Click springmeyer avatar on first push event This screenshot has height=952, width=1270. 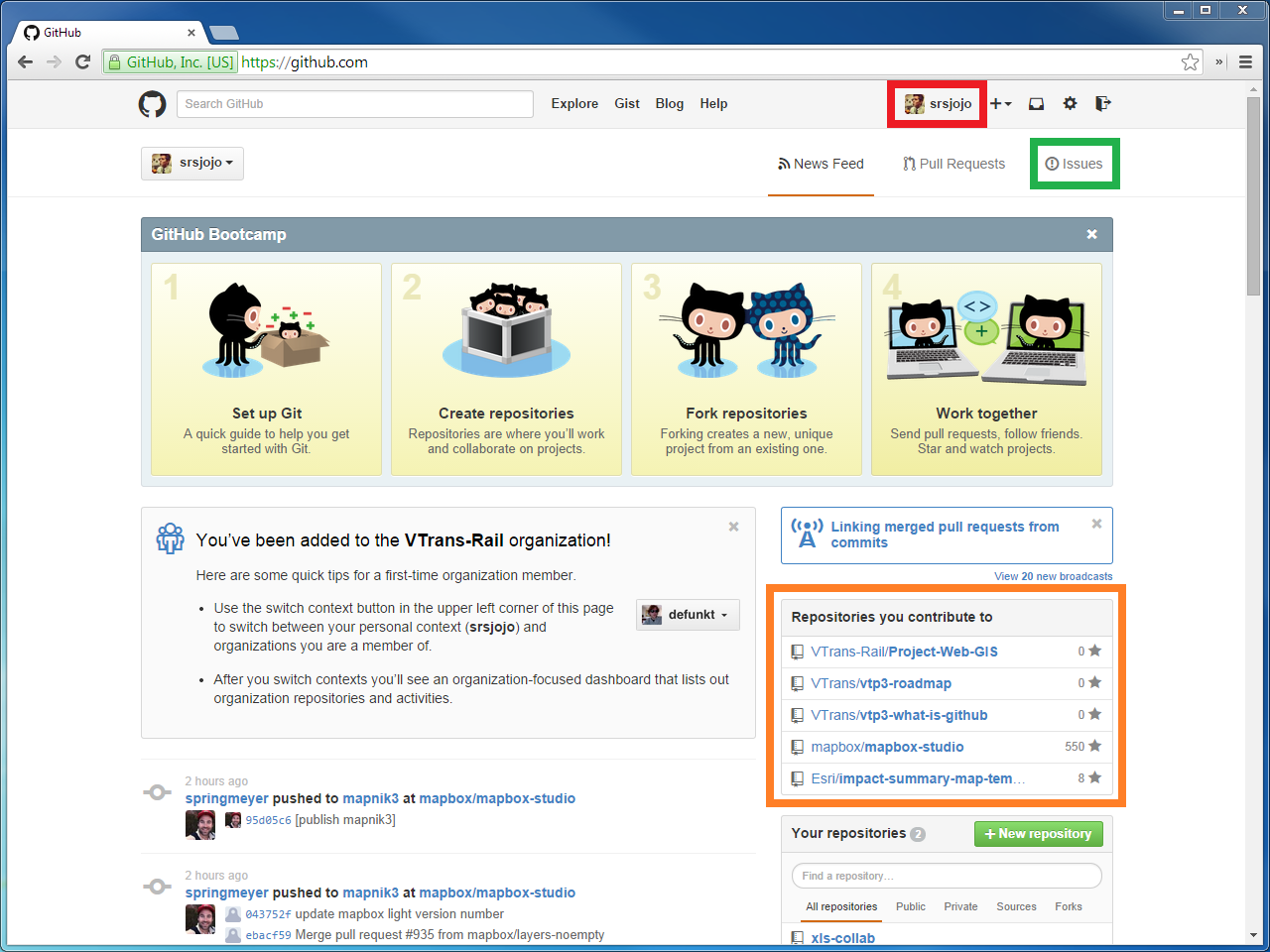click(x=199, y=824)
